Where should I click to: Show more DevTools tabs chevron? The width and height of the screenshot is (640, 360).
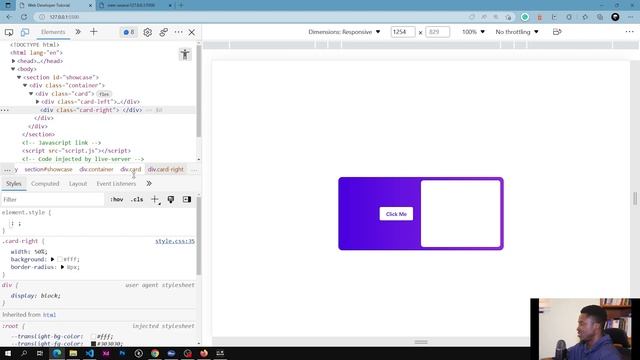click(78, 32)
